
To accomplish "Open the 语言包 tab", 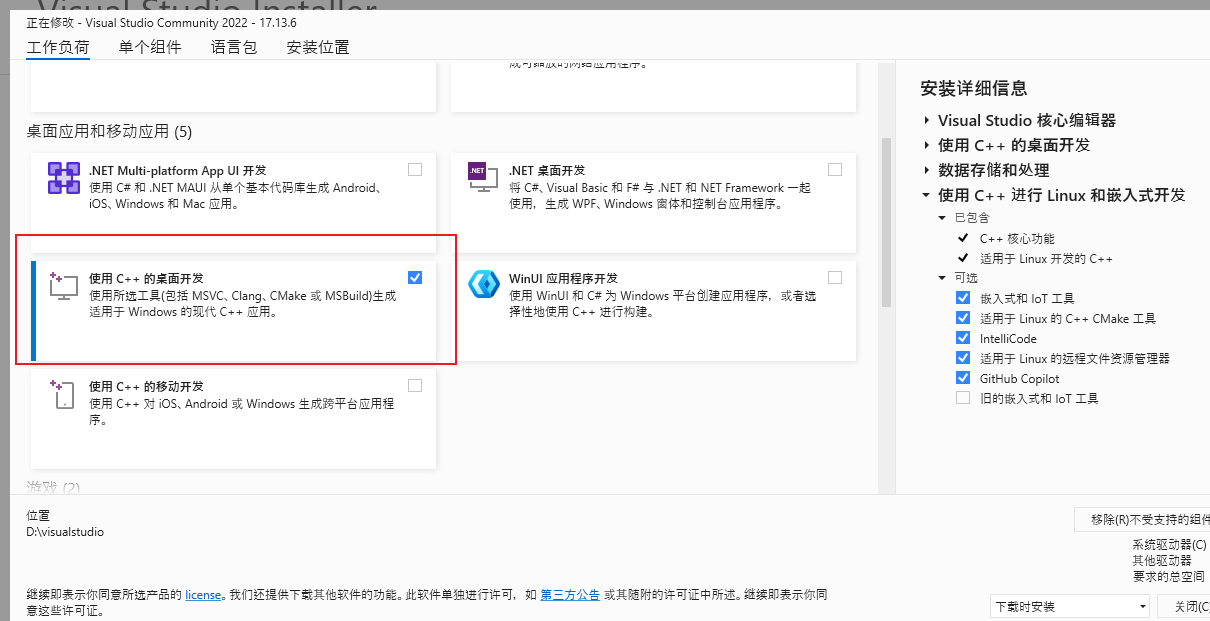I will coord(233,46).
